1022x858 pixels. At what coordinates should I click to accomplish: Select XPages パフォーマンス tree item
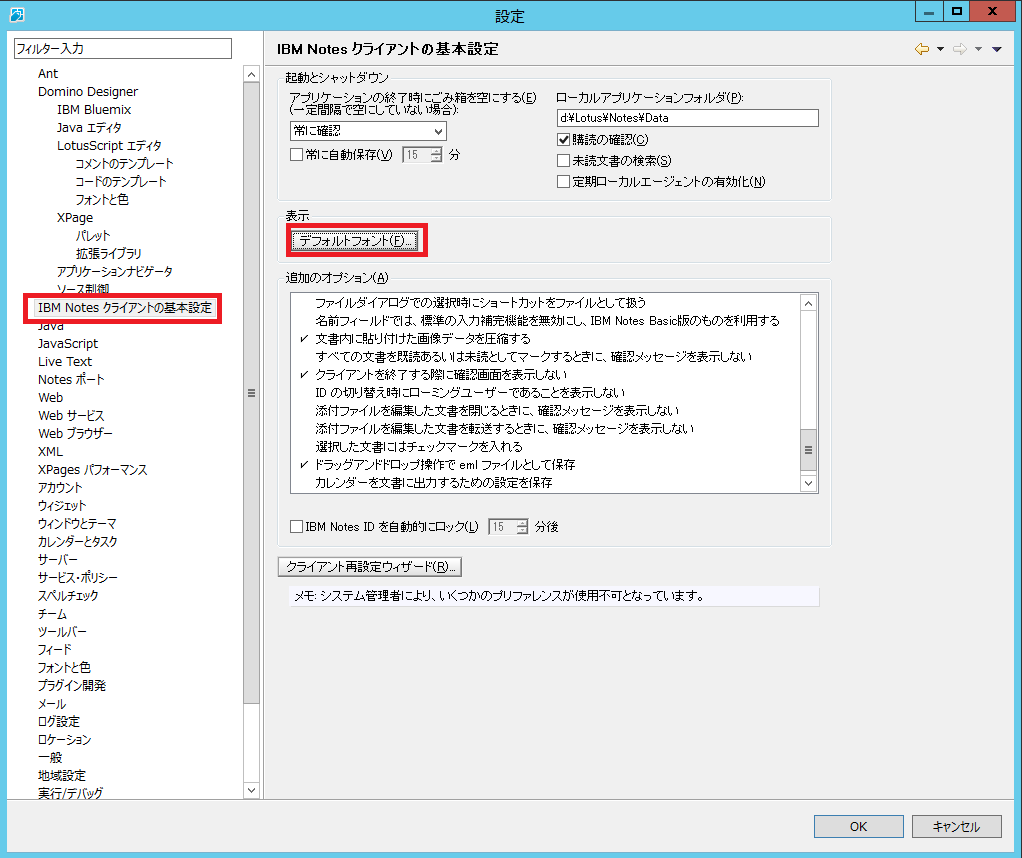click(x=93, y=469)
